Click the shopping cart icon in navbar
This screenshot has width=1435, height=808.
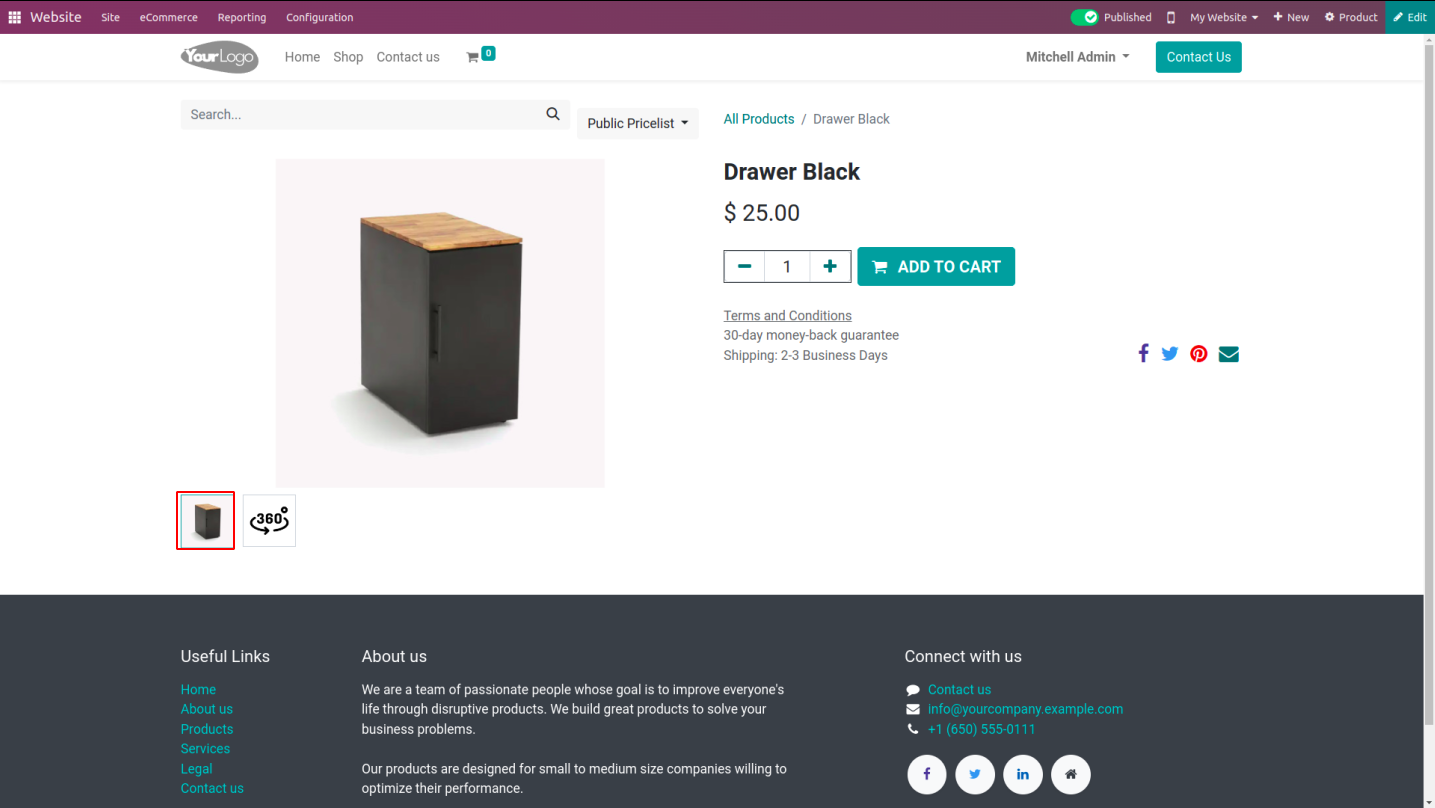tap(473, 57)
